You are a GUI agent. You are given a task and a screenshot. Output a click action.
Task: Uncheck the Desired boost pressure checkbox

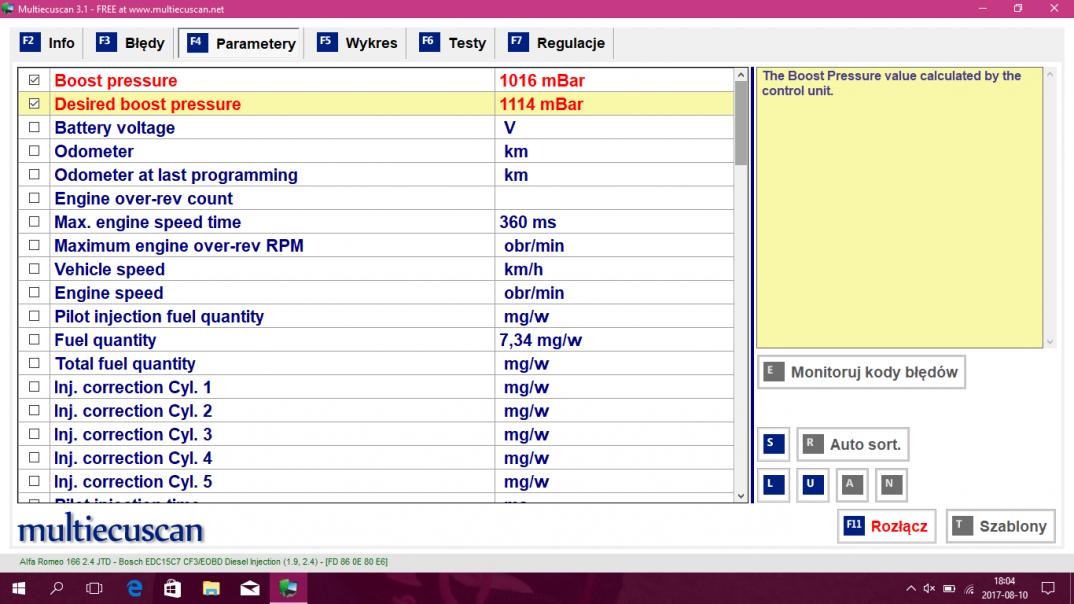[x=35, y=104]
